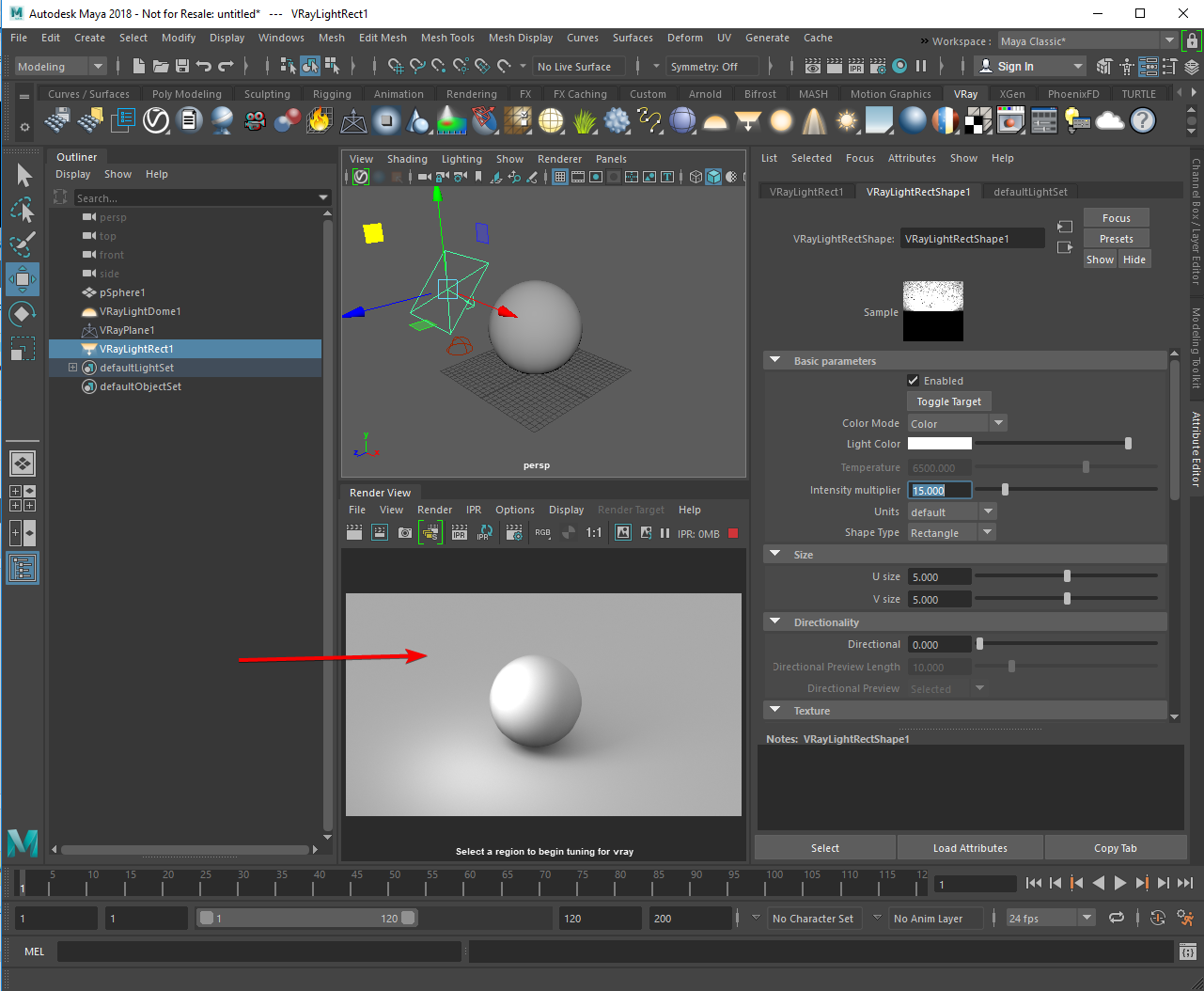Create a V-Ray dome light from shelf
Image resolution: width=1204 pixels, height=991 pixels.
715,121
